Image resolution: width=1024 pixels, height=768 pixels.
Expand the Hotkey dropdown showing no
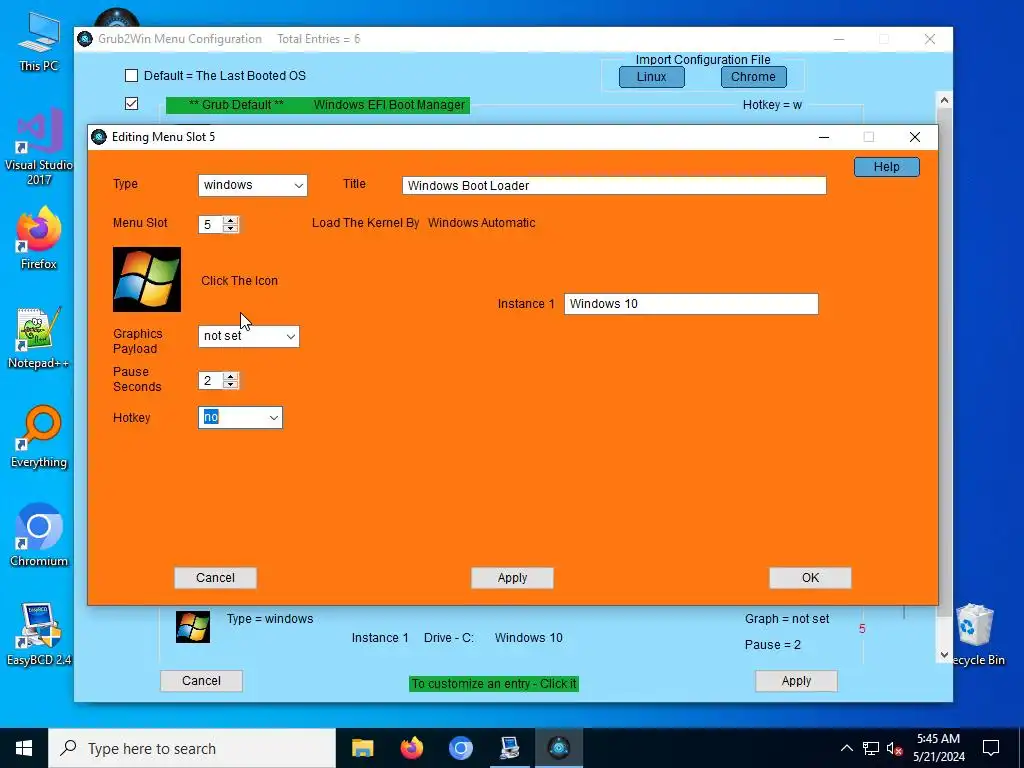tap(240, 417)
